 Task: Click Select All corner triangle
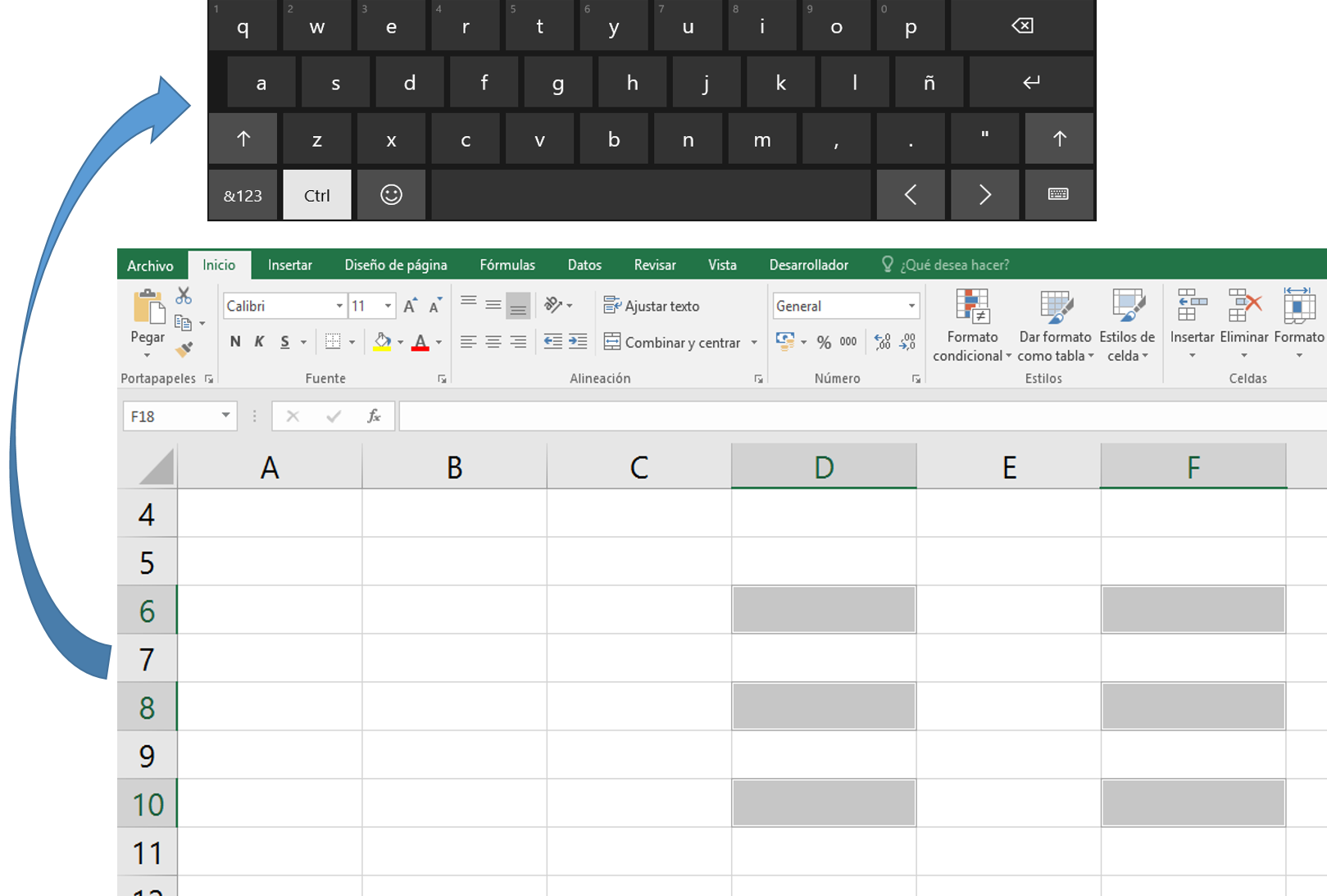click(x=155, y=466)
